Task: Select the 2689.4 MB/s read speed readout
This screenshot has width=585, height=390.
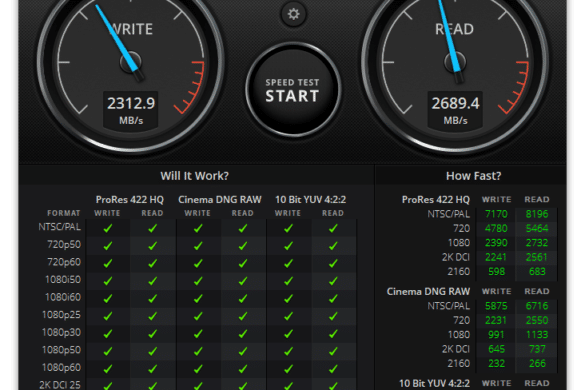Action: coord(455,110)
